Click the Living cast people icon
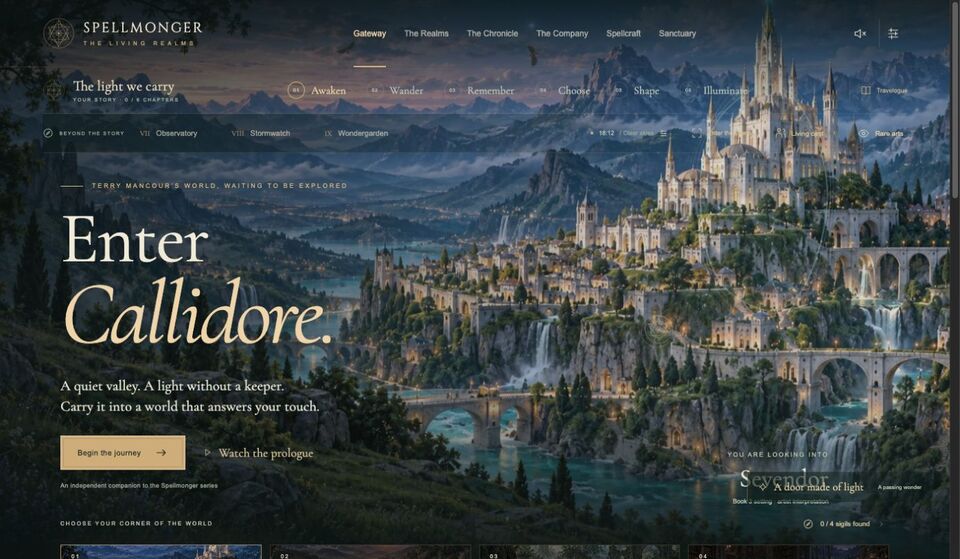 781,133
